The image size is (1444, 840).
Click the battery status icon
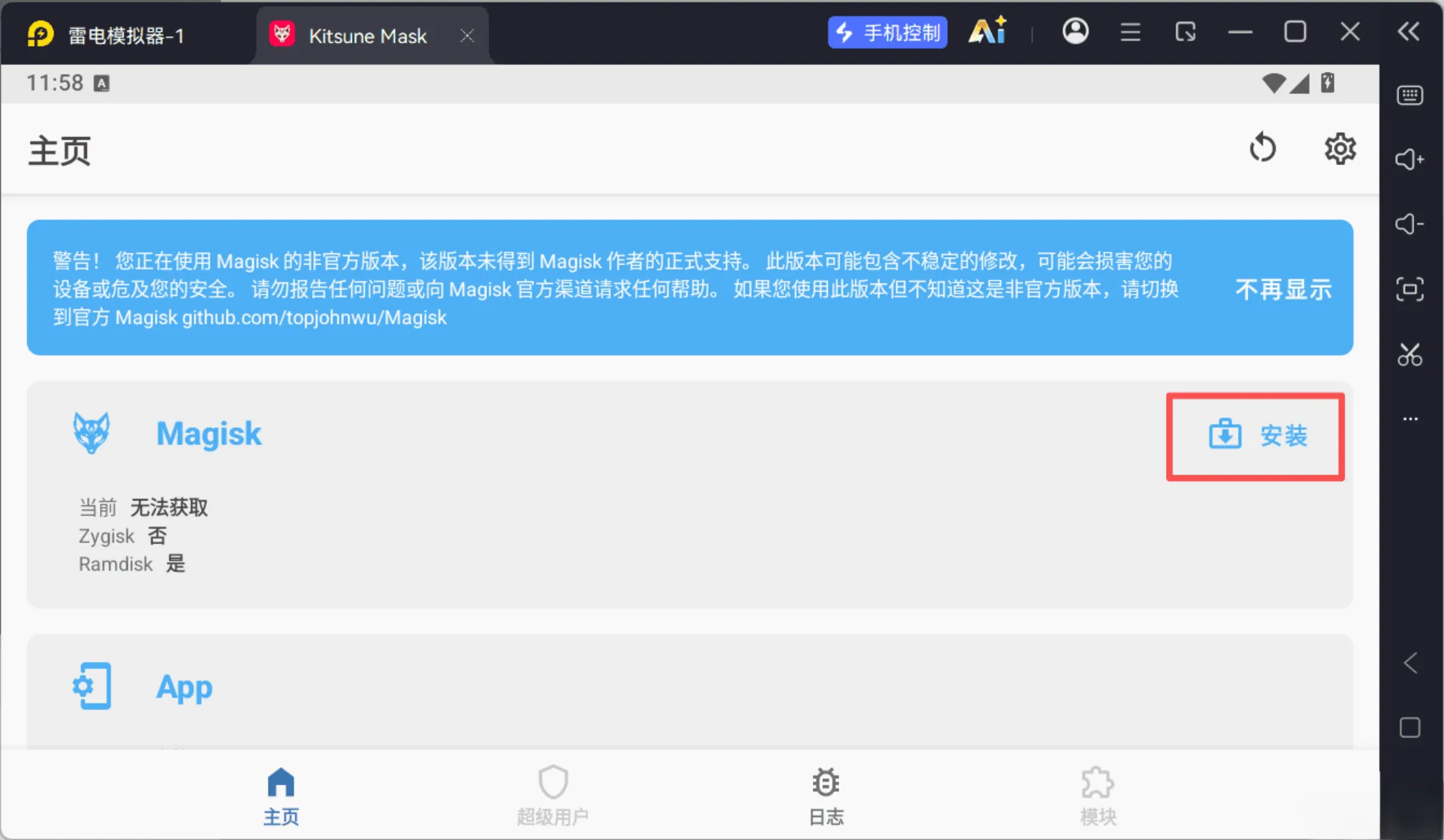1328,83
